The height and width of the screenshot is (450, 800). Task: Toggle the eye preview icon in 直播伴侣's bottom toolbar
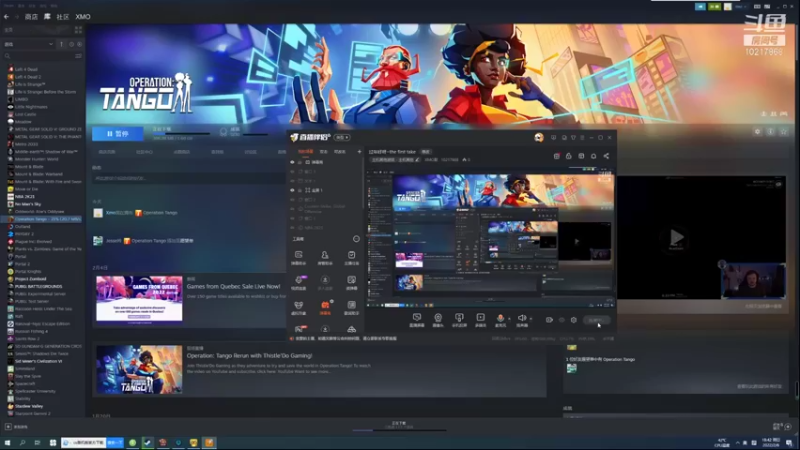[561, 320]
